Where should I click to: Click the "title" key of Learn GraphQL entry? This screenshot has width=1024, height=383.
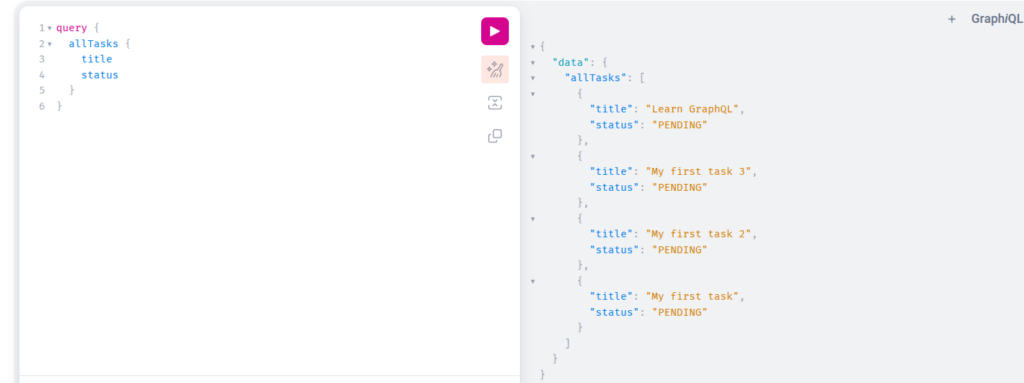[612, 109]
